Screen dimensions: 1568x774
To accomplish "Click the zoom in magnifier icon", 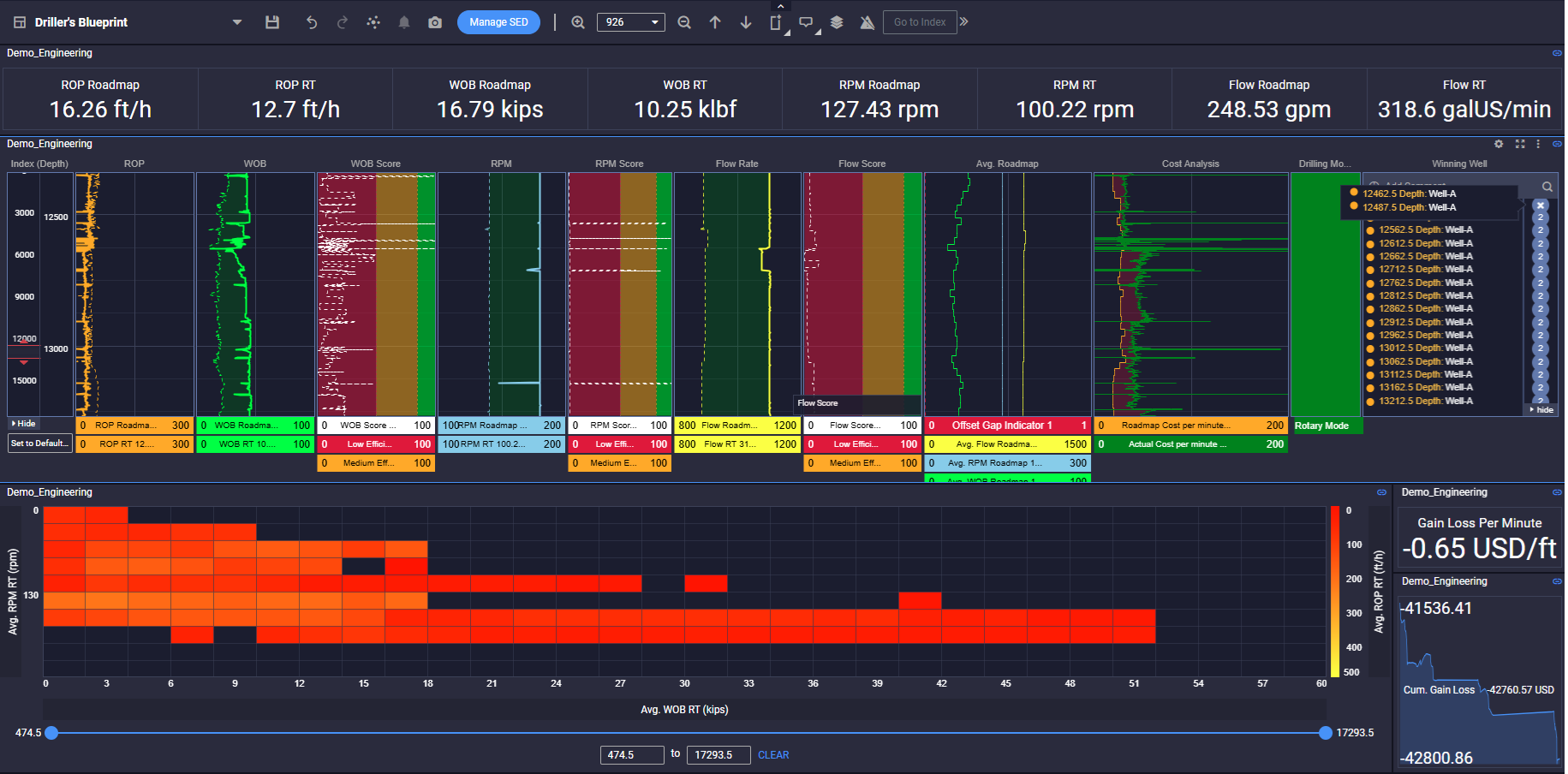I will [x=578, y=22].
